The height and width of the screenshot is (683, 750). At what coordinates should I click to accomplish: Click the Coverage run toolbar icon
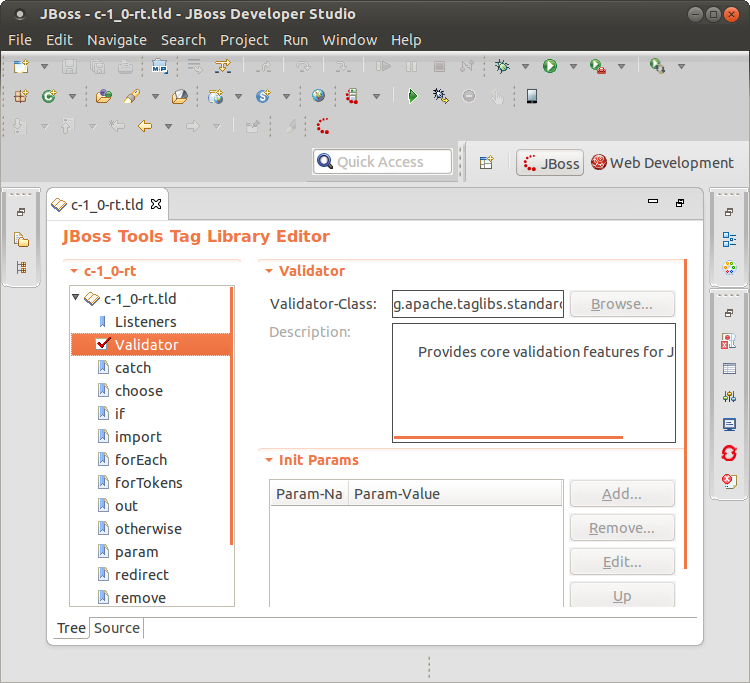tap(657, 66)
